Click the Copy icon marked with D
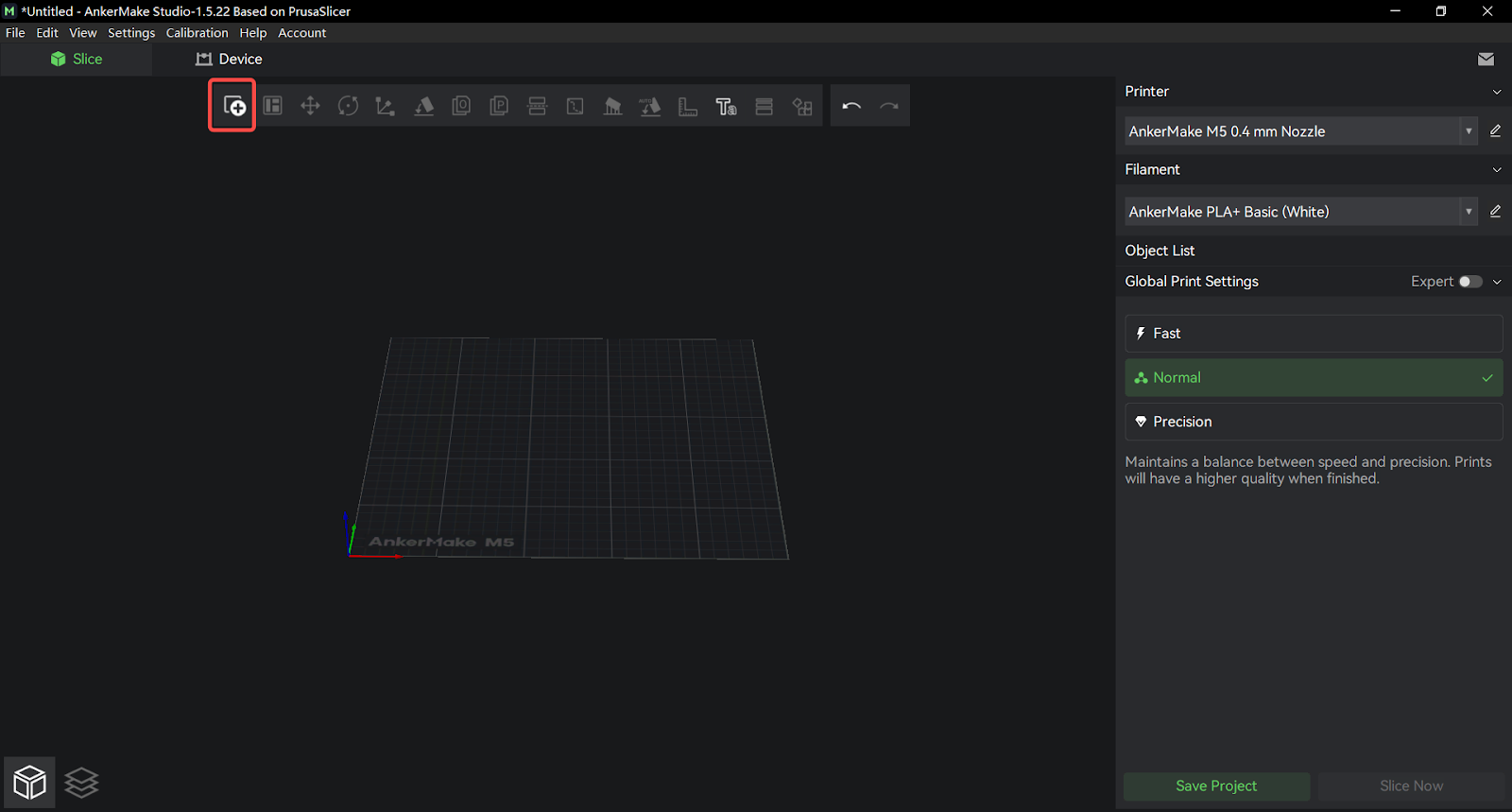Viewport: 1512px width, 812px height. click(461, 106)
